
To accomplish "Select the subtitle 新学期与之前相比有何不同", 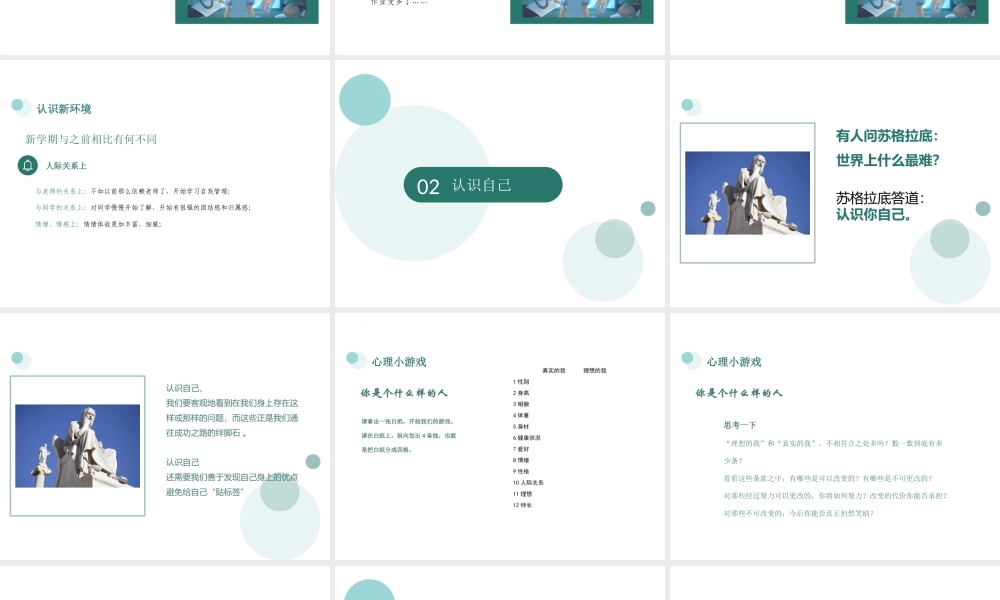I will click(x=91, y=139).
